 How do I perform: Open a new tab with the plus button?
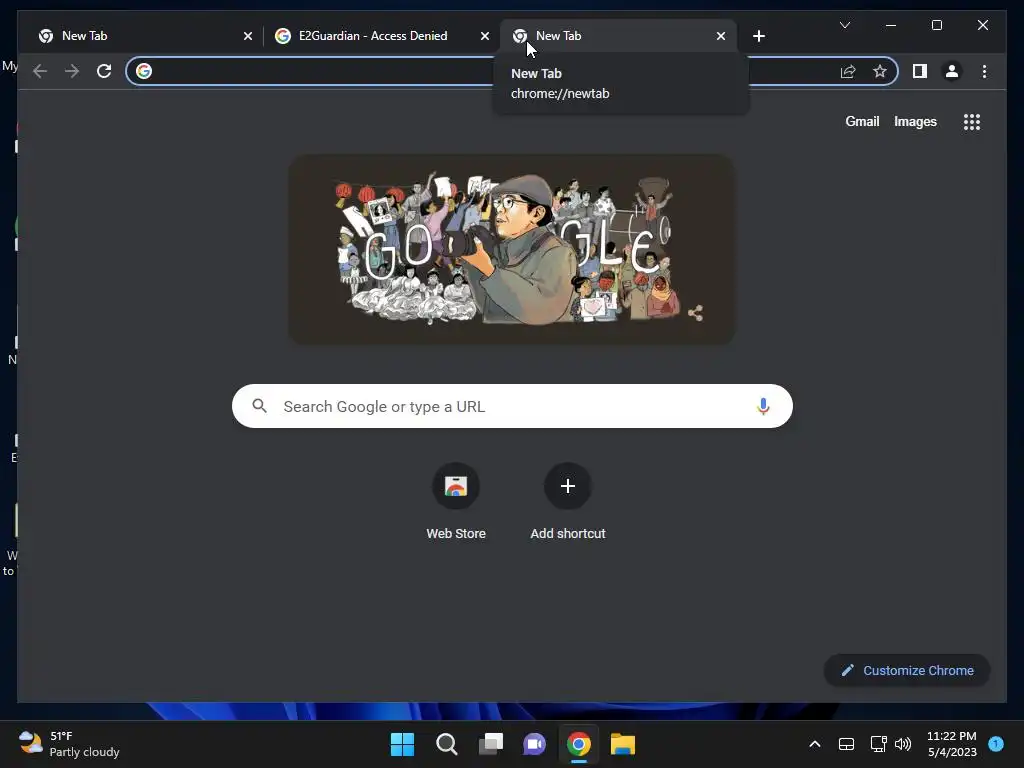(758, 36)
